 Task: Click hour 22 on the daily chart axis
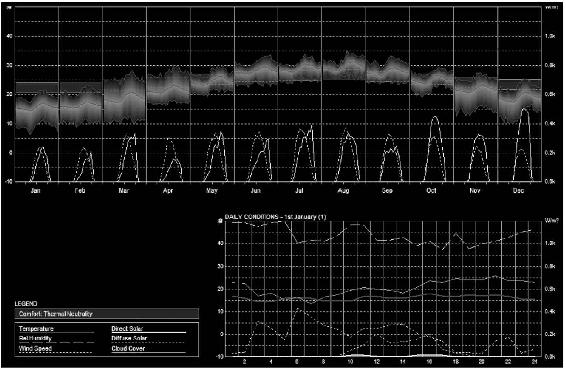(x=508, y=361)
